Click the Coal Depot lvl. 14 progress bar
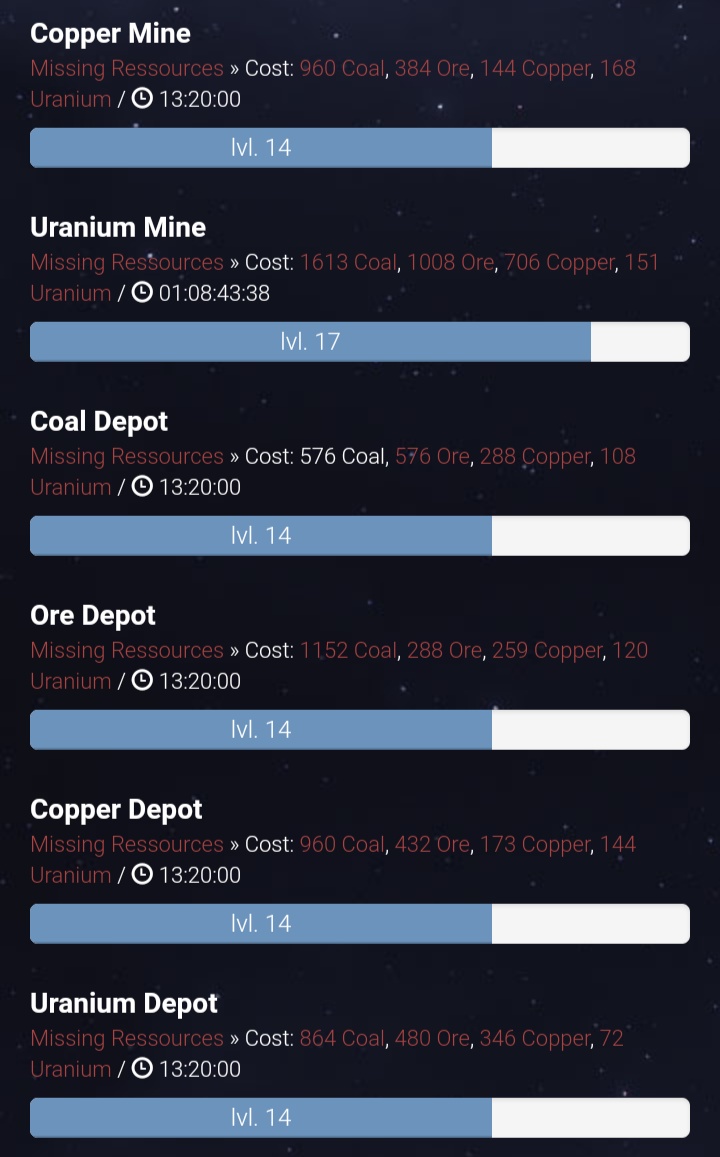Viewport: 720px width, 1157px height. point(360,536)
